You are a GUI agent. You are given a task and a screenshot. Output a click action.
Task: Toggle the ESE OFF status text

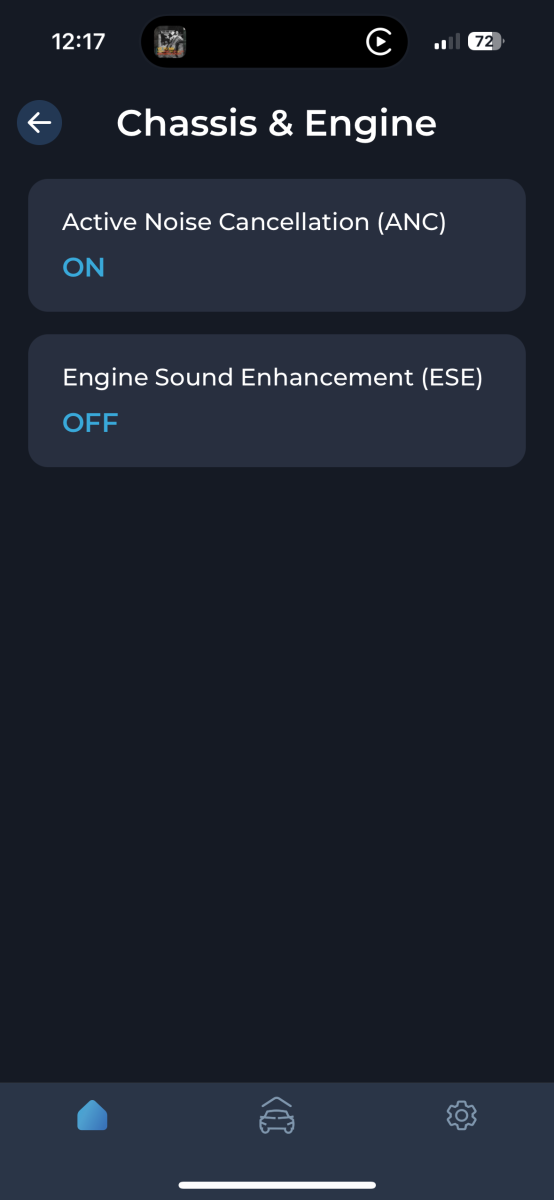click(90, 423)
